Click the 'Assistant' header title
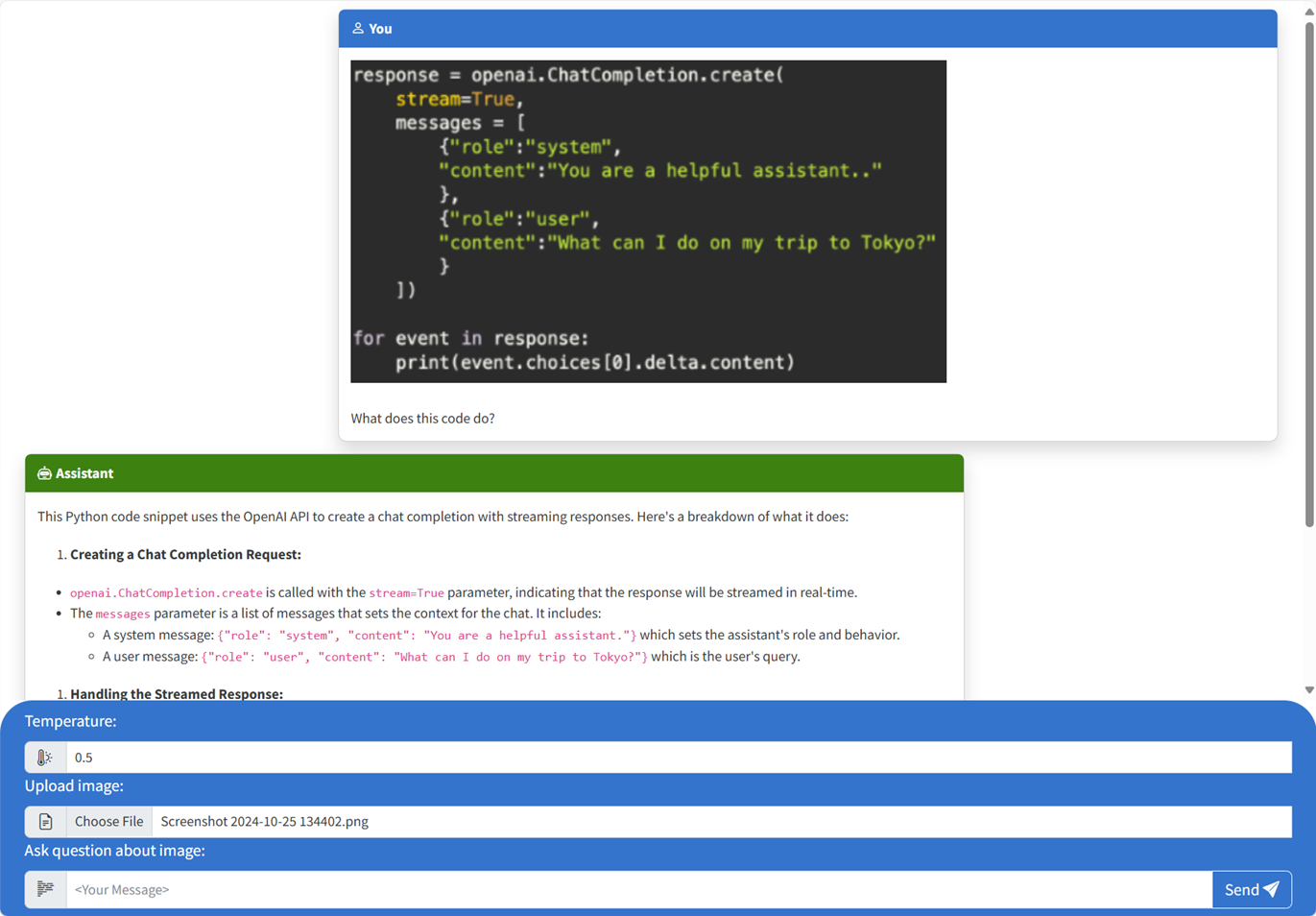 tap(84, 473)
